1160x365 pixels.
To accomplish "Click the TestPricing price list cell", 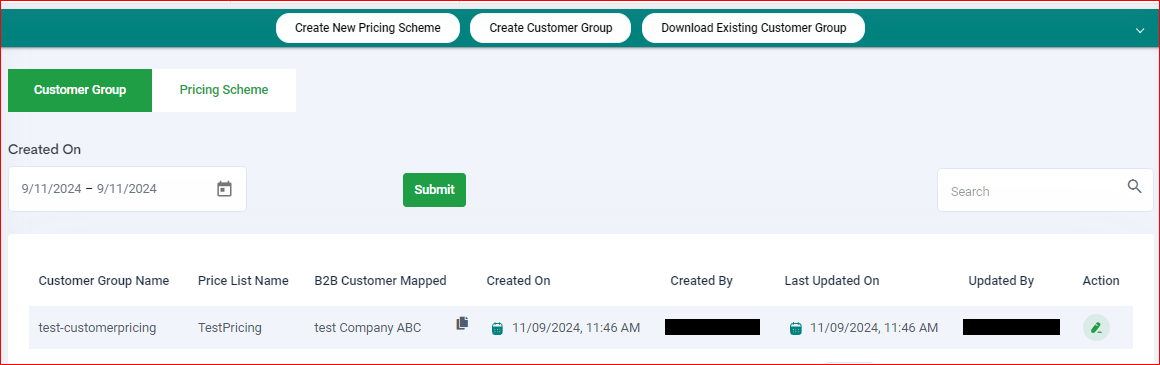I will pos(230,327).
